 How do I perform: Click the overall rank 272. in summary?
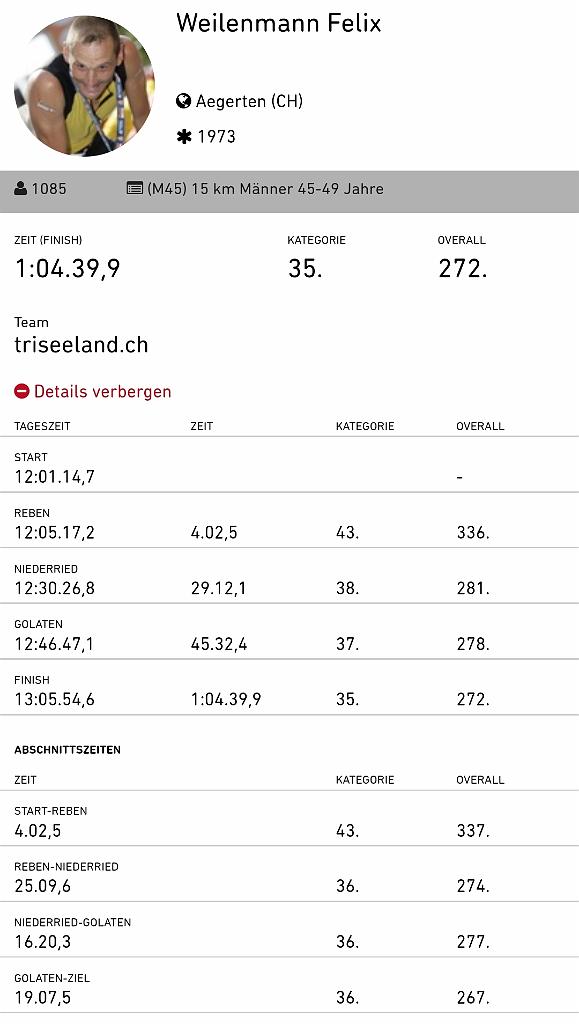click(x=462, y=268)
